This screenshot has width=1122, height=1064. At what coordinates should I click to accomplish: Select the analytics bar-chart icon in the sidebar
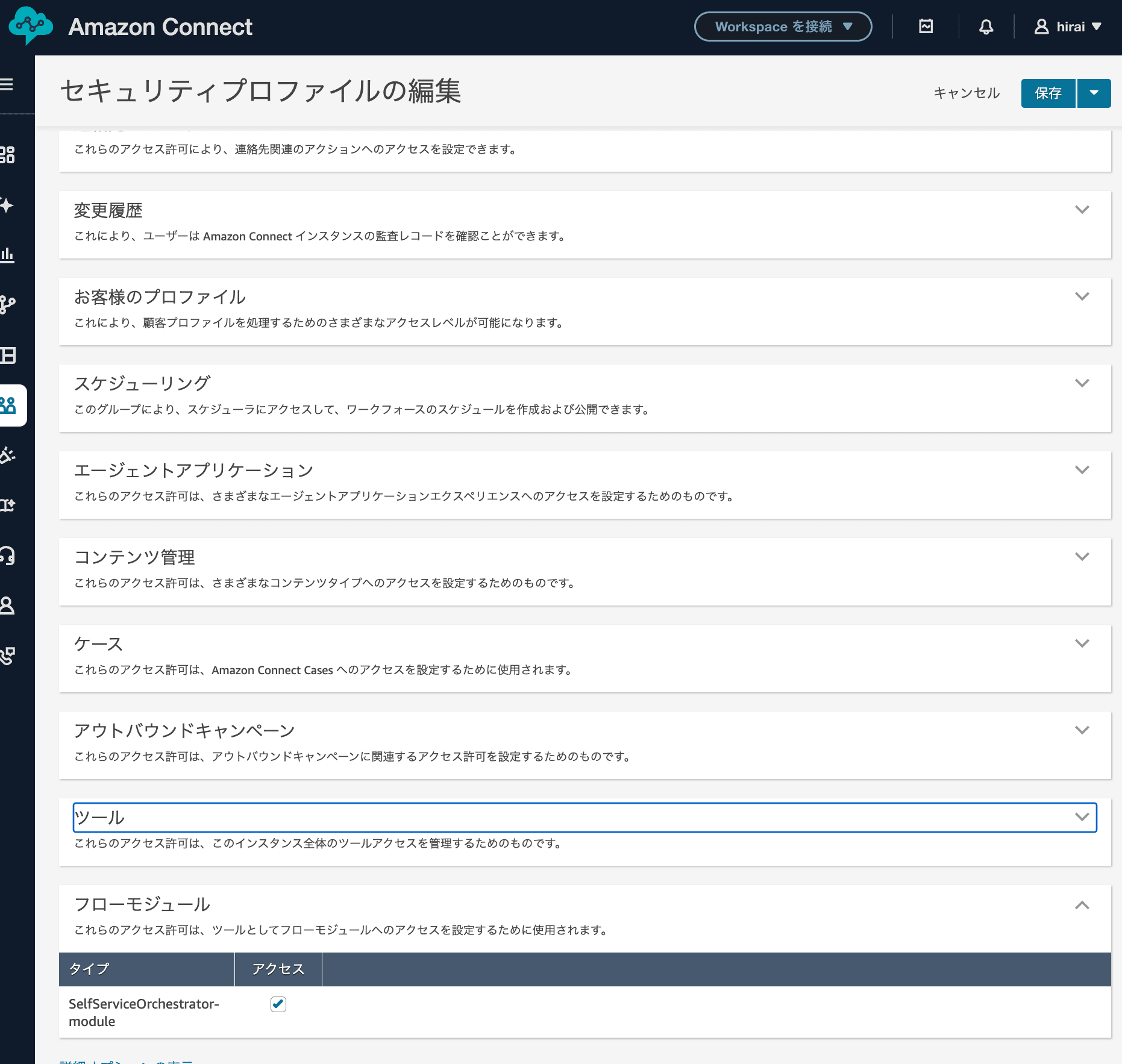[8, 254]
